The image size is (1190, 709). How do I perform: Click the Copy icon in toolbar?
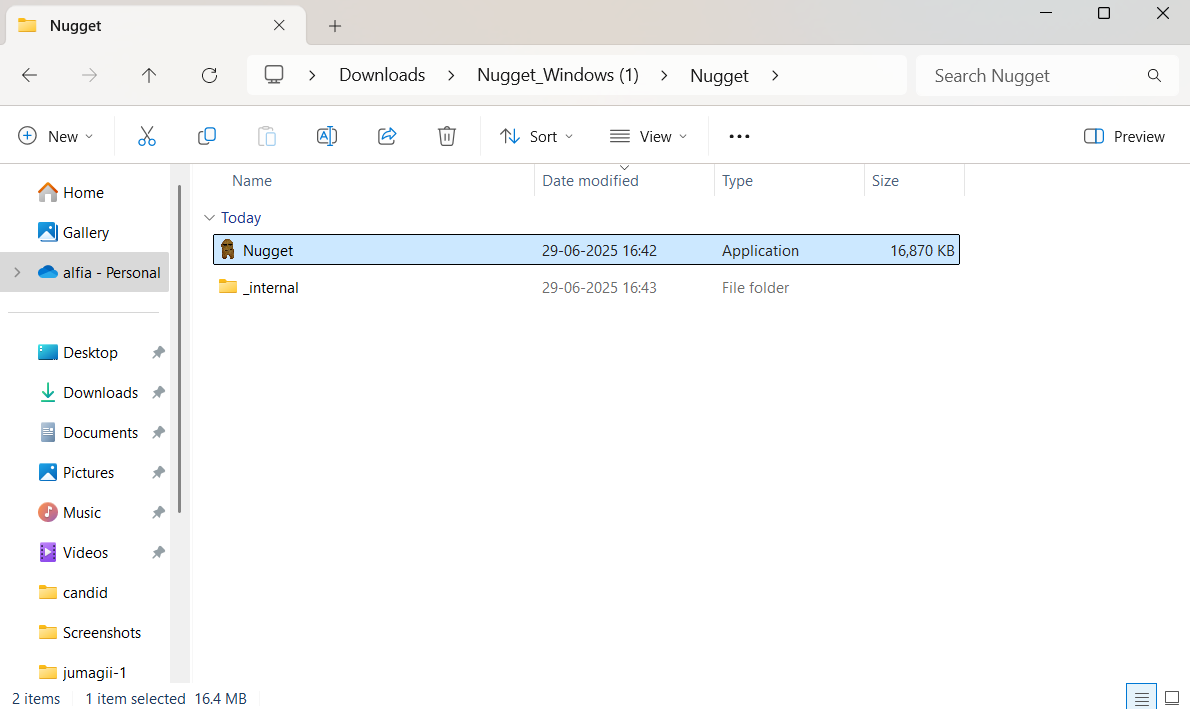coord(206,137)
